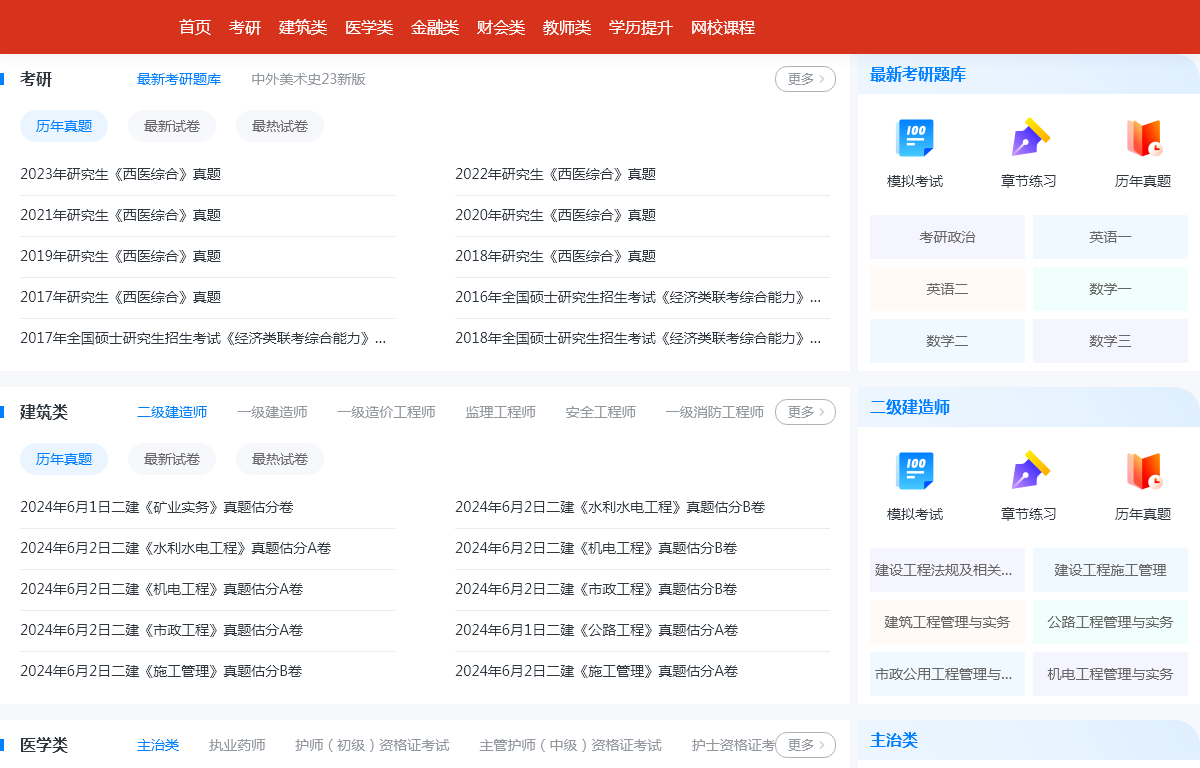Open 网校课程 in top navigation bar
The width and height of the screenshot is (1200, 768).
[x=723, y=28]
